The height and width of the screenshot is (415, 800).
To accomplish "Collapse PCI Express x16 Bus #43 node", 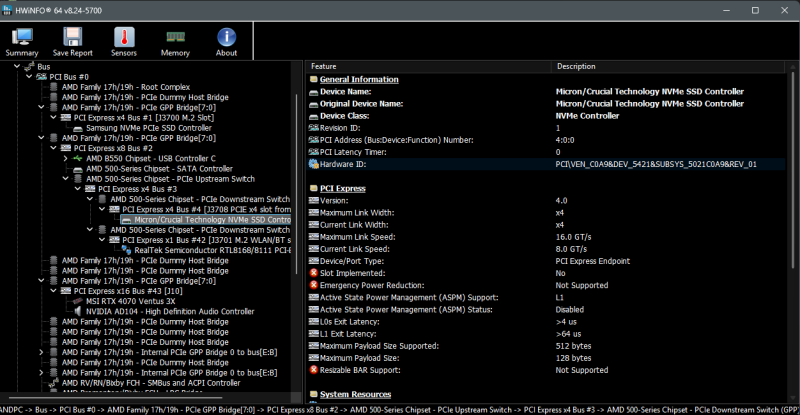I will click(54, 291).
